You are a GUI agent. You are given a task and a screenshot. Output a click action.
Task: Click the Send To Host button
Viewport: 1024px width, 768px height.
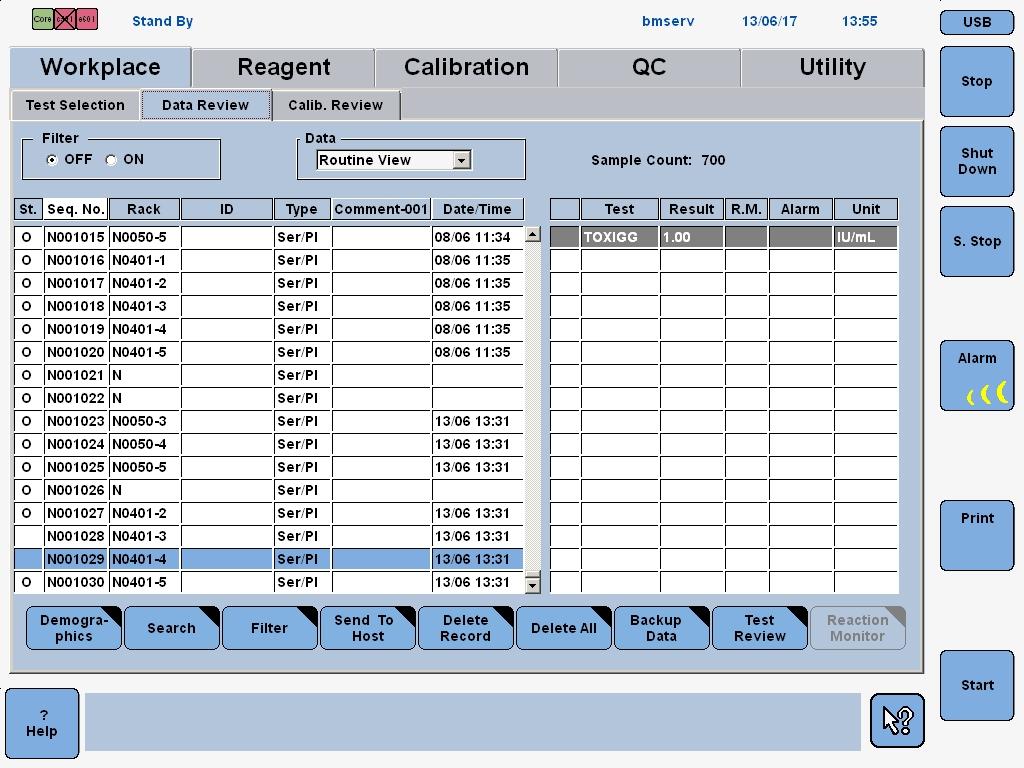coord(368,628)
